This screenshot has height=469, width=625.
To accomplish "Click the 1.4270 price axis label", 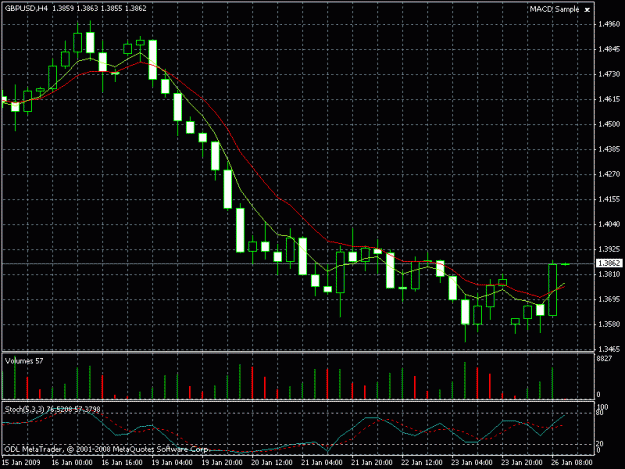I will [x=609, y=174].
